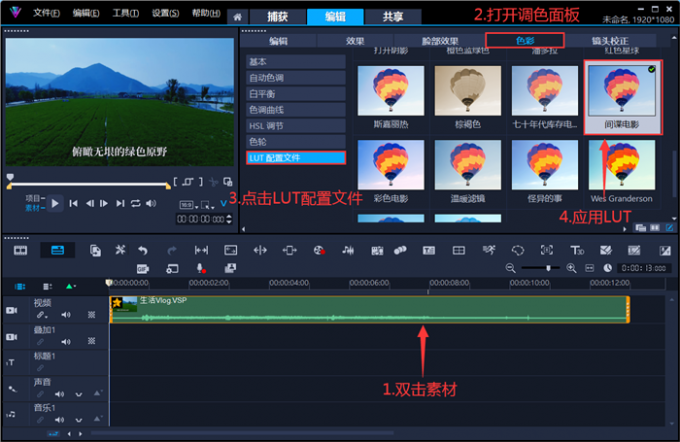Open the 文件 menu
The height and width of the screenshot is (442, 680).
(x=46, y=13)
